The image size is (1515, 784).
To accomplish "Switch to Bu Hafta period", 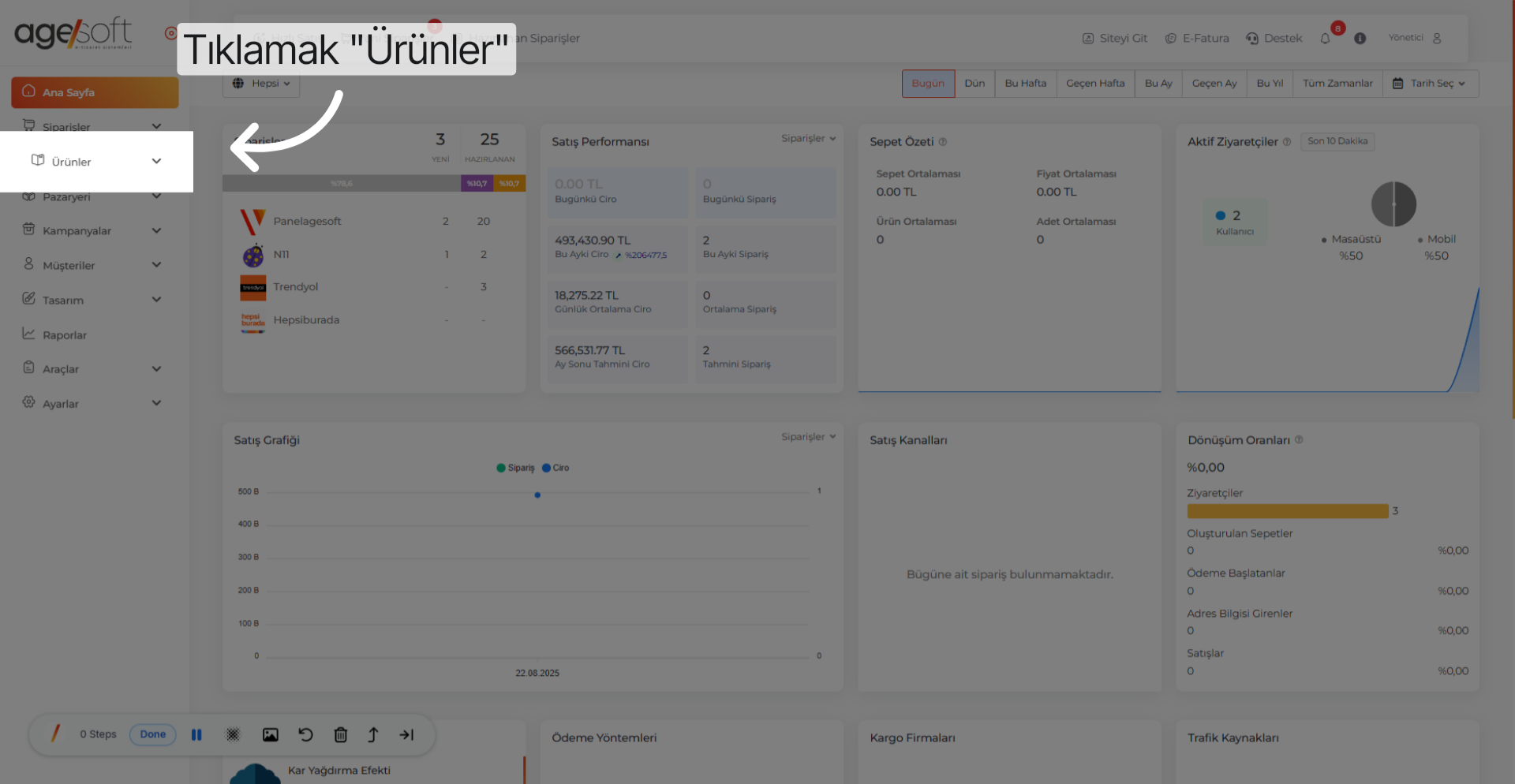I will (1026, 84).
